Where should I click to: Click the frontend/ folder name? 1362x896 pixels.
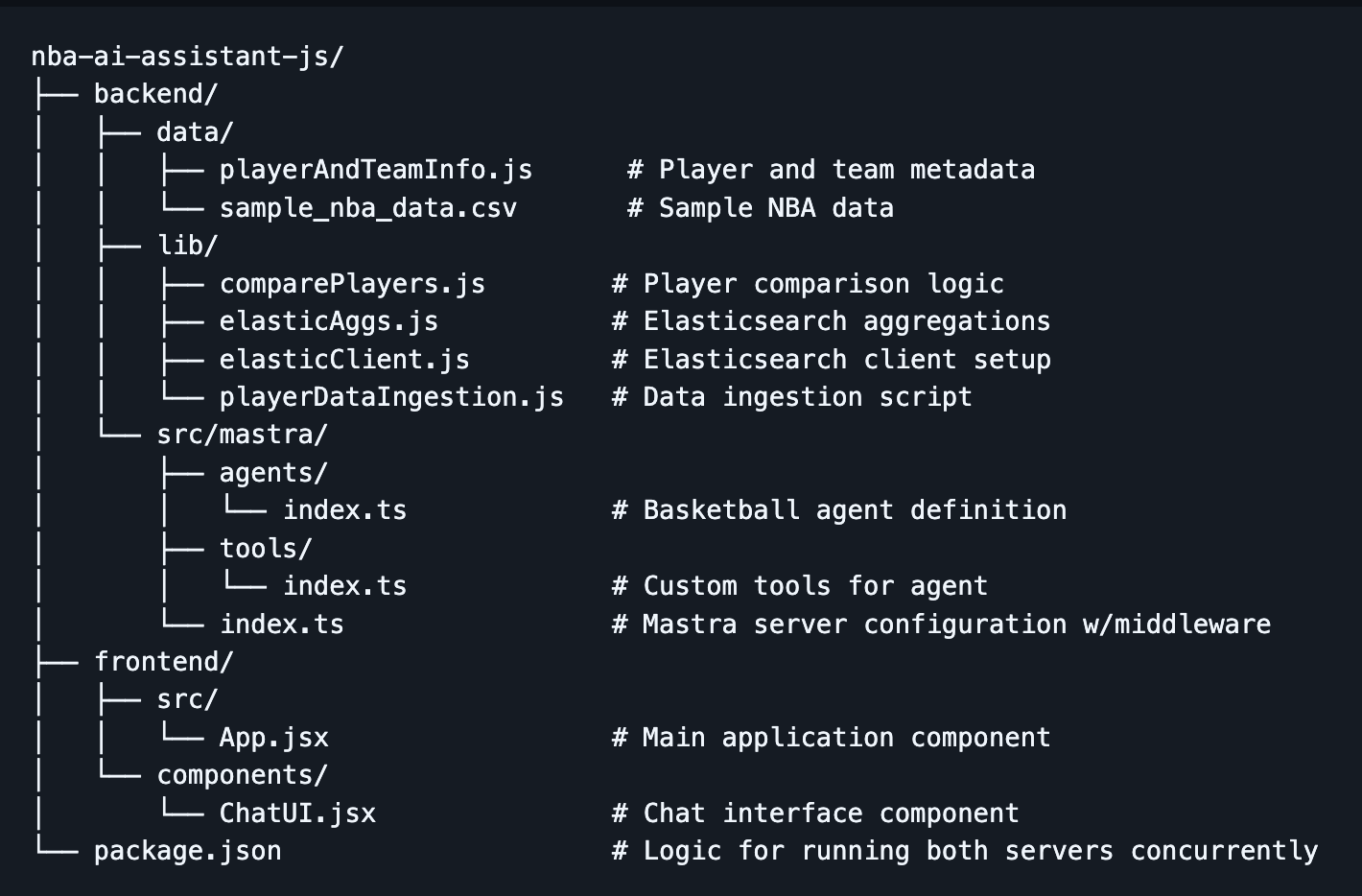click(163, 662)
